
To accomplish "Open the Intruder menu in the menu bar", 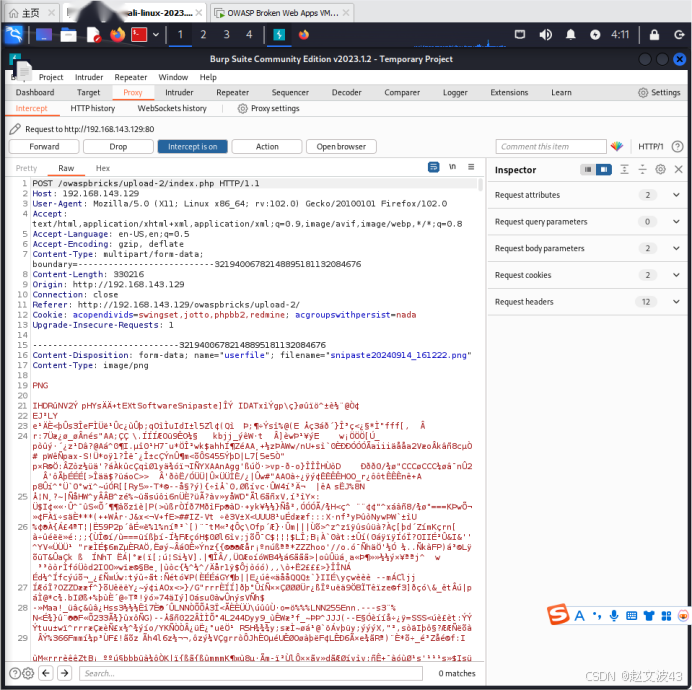I will (x=89, y=77).
